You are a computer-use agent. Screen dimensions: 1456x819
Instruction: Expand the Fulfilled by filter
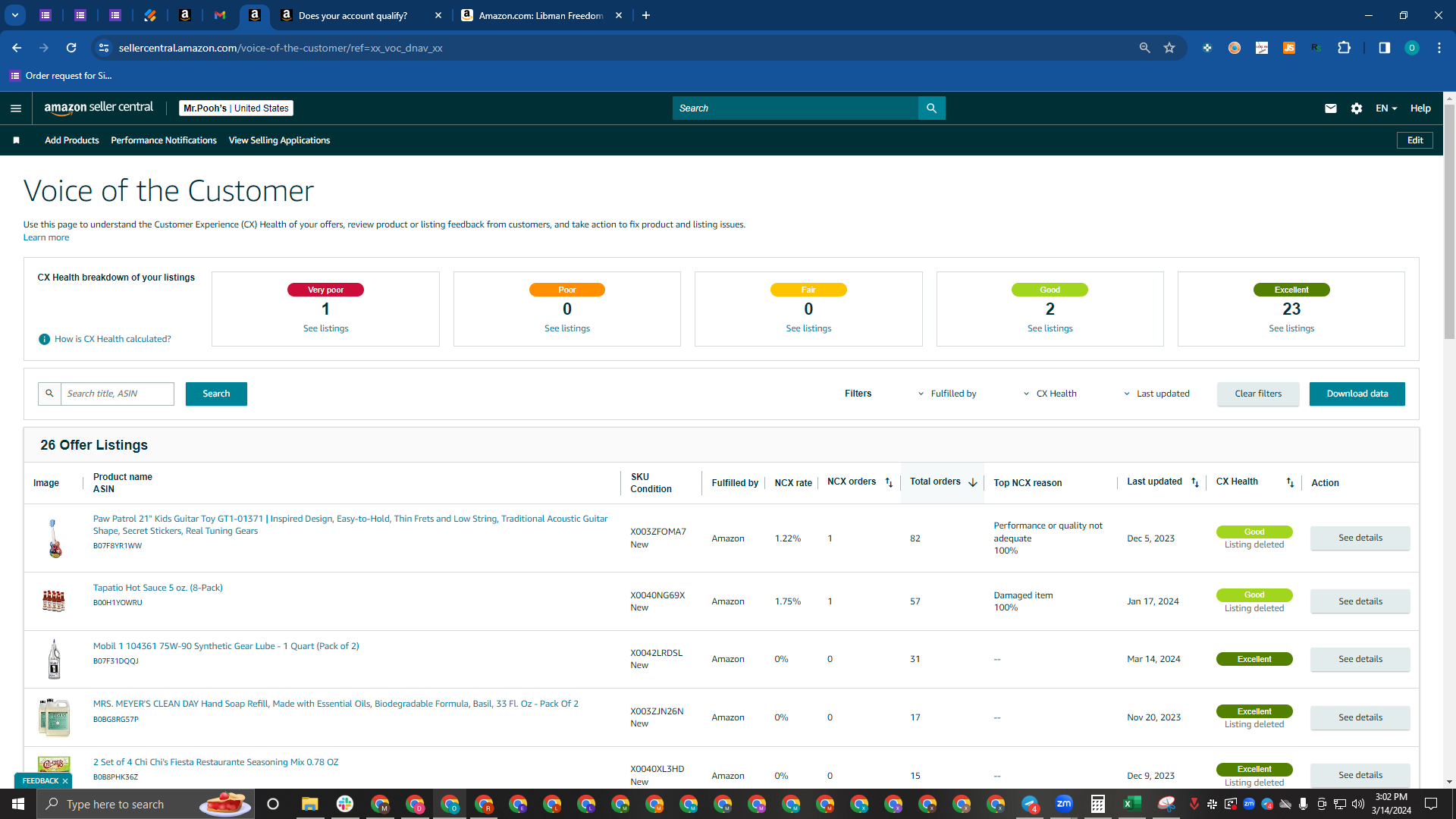948,394
